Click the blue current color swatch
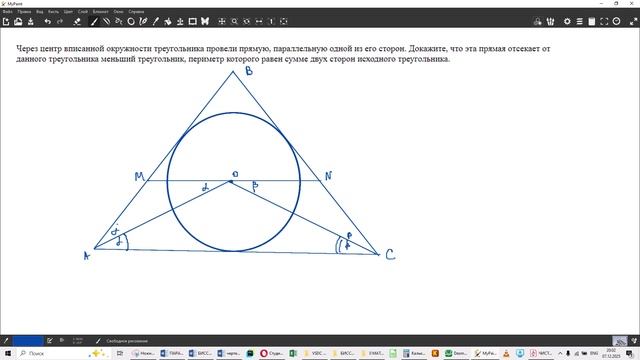This screenshot has height=360, width=640. [28, 341]
